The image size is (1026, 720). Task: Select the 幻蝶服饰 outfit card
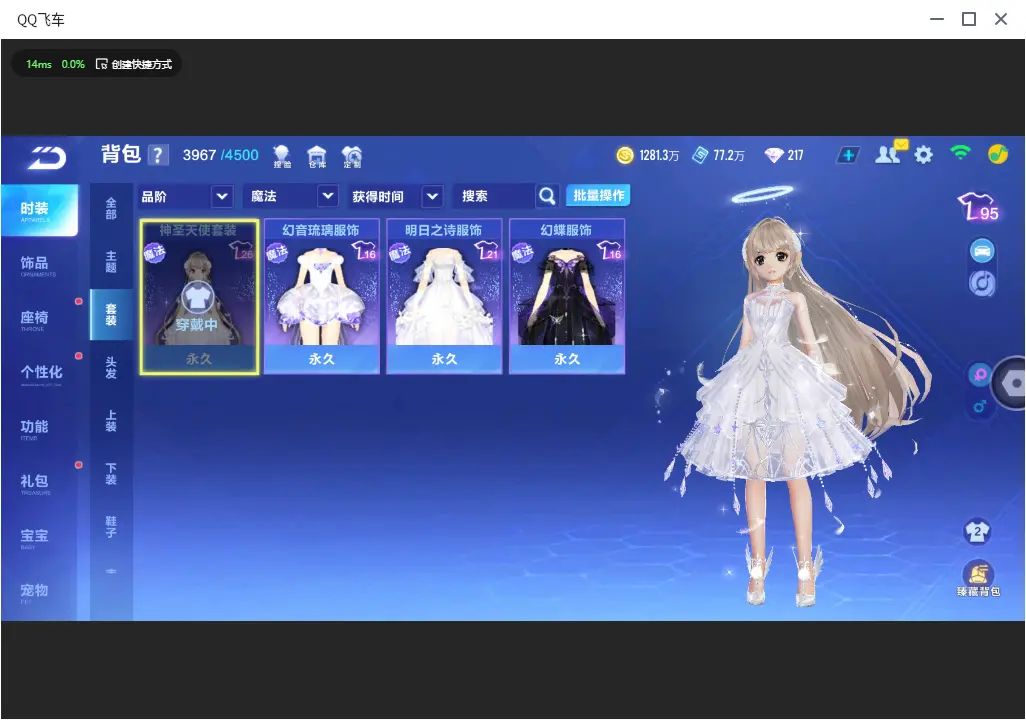pos(567,297)
